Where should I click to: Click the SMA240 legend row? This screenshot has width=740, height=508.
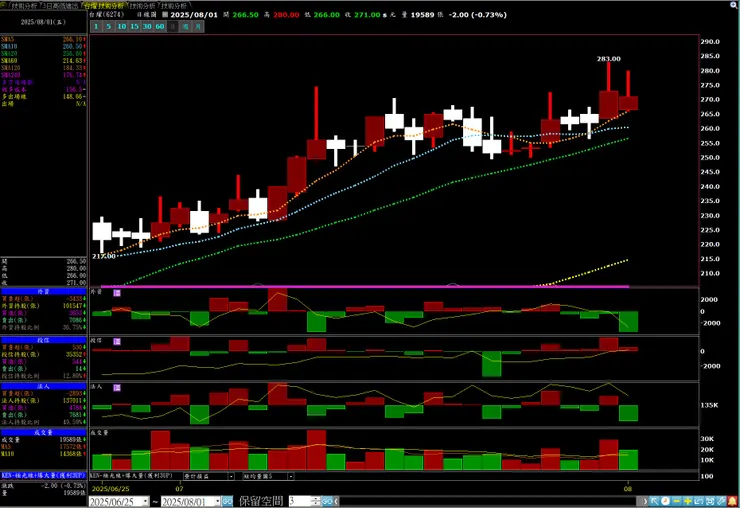(x=43, y=75)
